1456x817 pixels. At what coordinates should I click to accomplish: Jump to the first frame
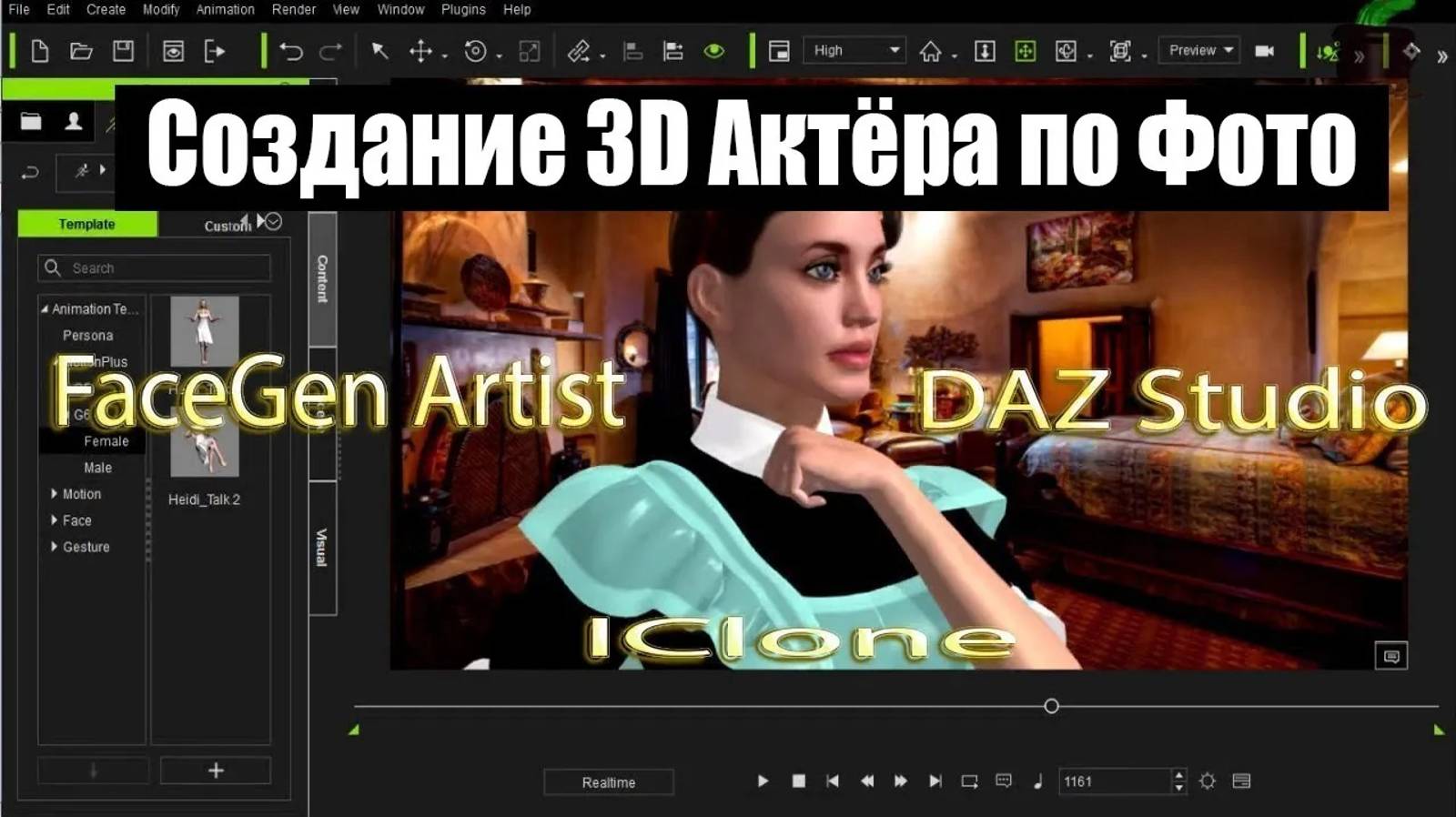coord(832,781)
